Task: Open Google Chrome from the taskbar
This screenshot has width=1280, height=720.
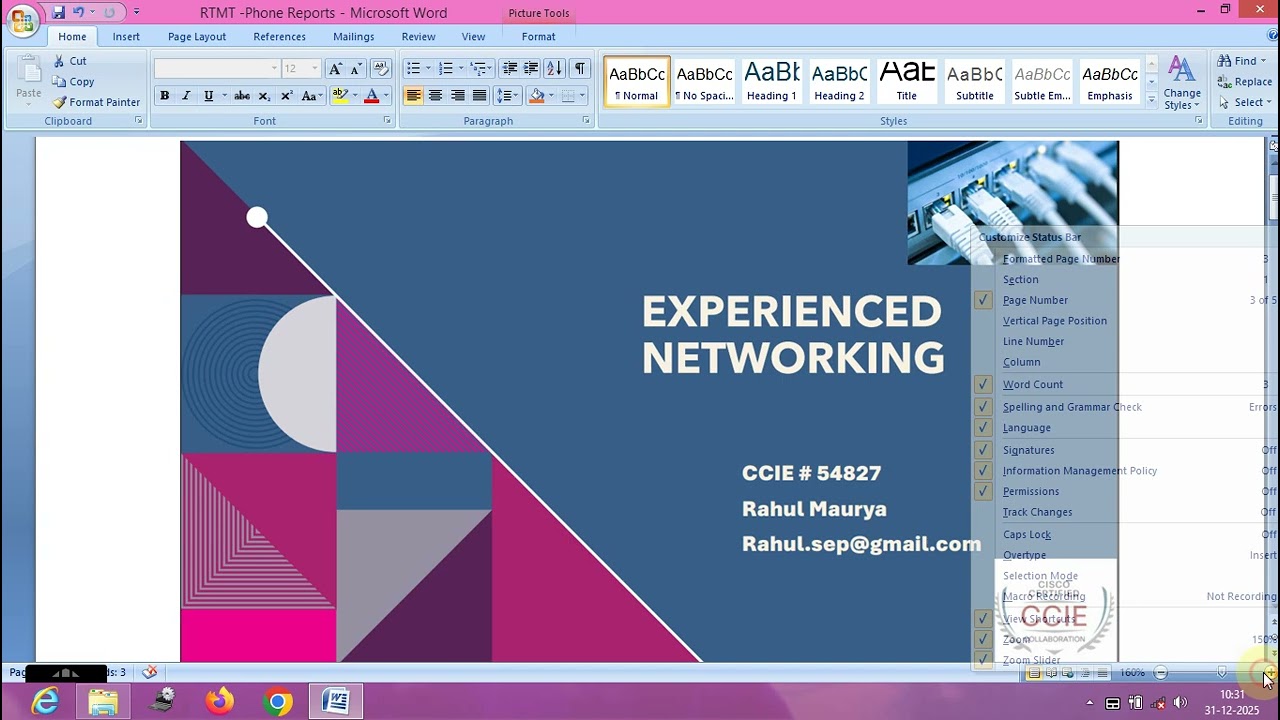Action: (x=278, y=703)
